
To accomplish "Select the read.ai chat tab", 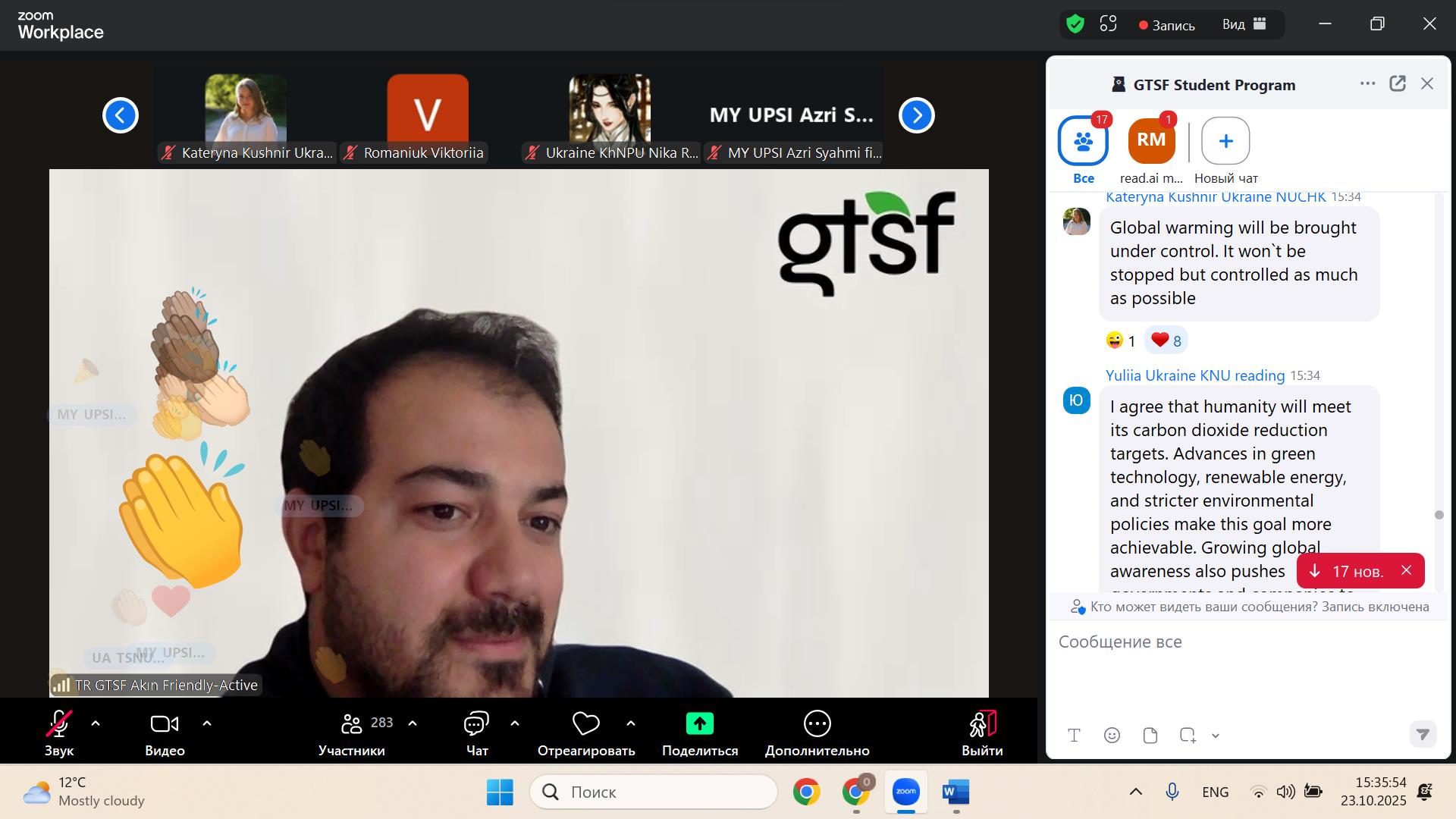I will (x=1151, y=141).
